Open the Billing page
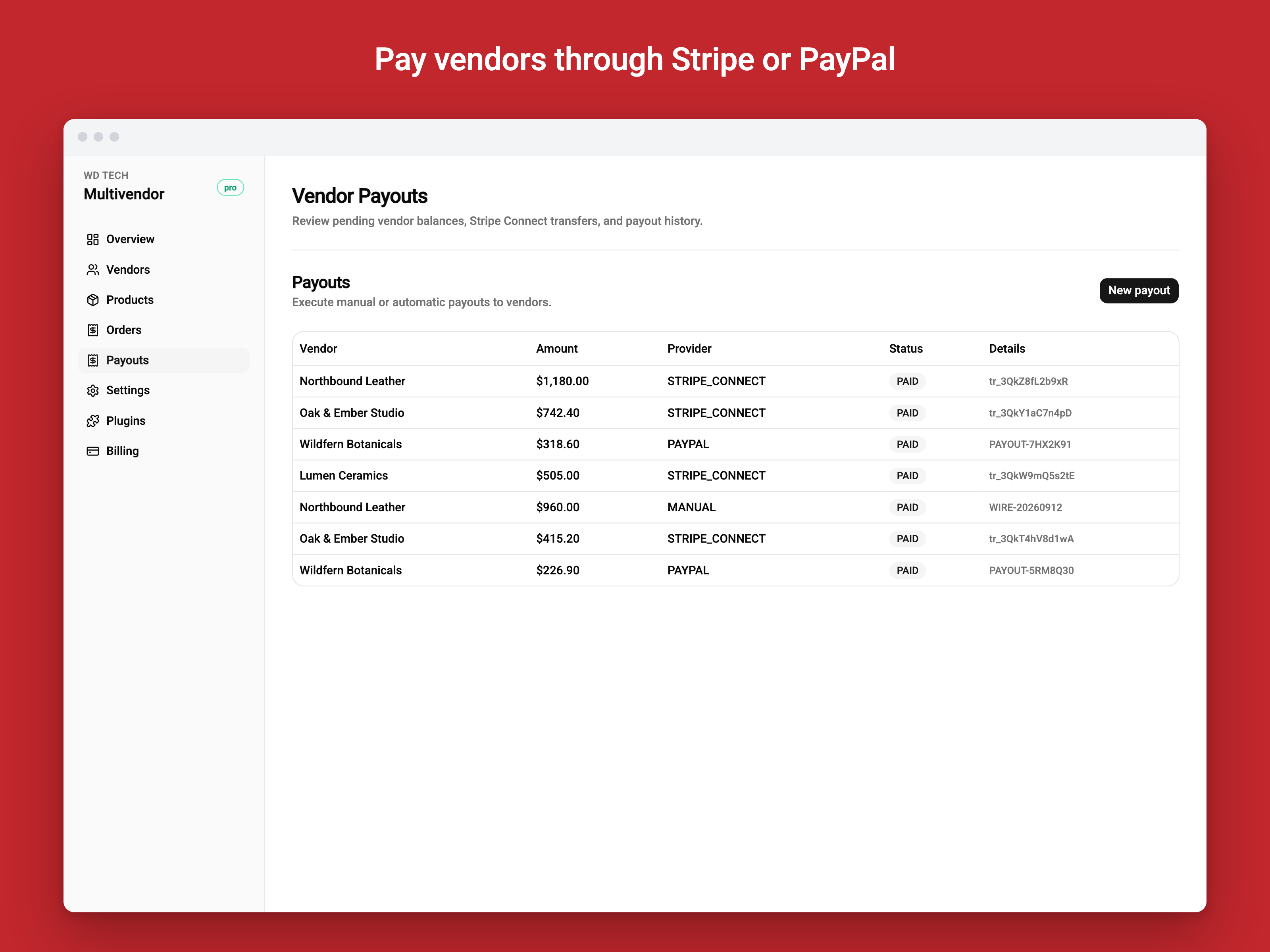 164,451
